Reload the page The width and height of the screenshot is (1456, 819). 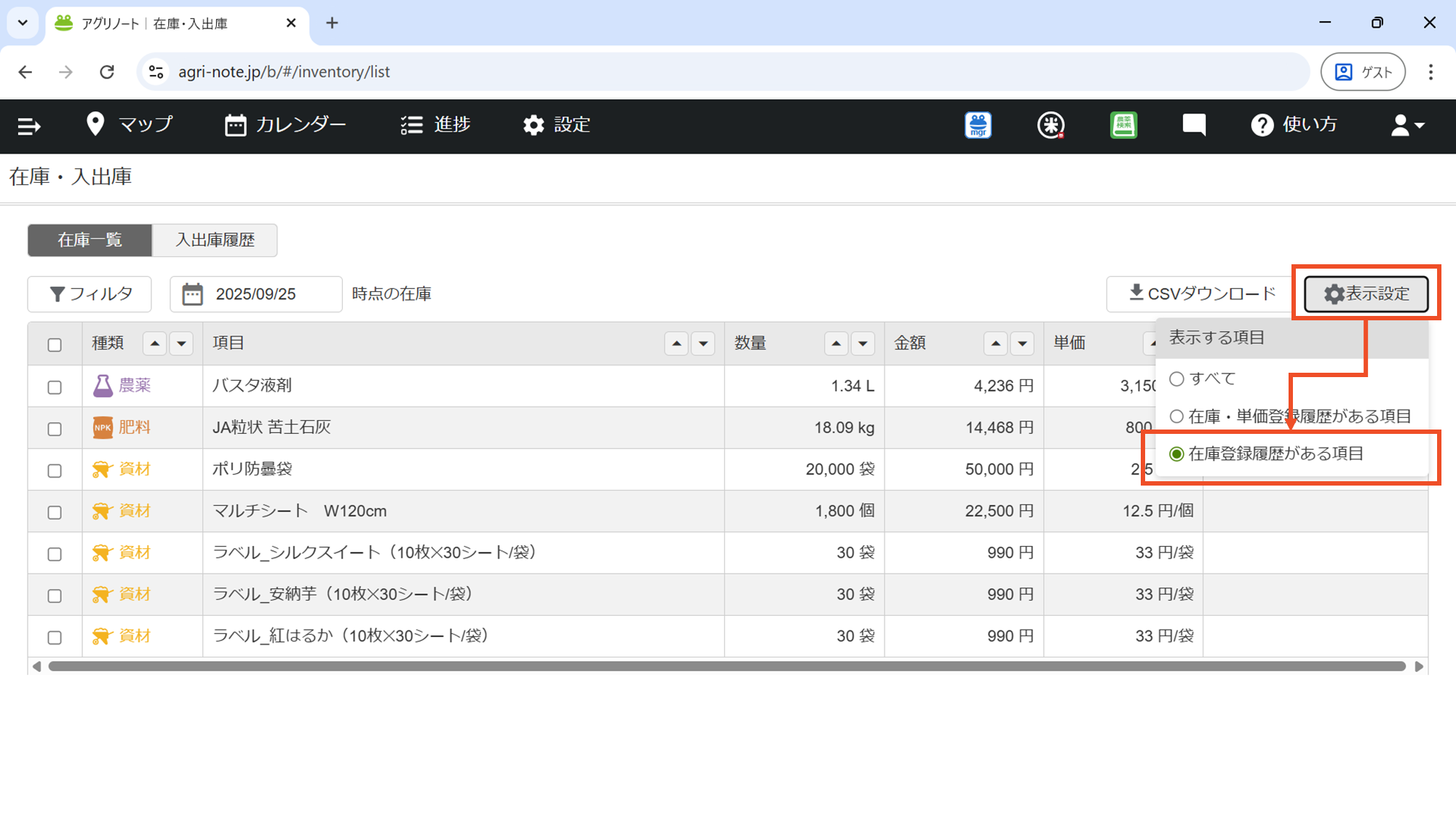(107, 71)
